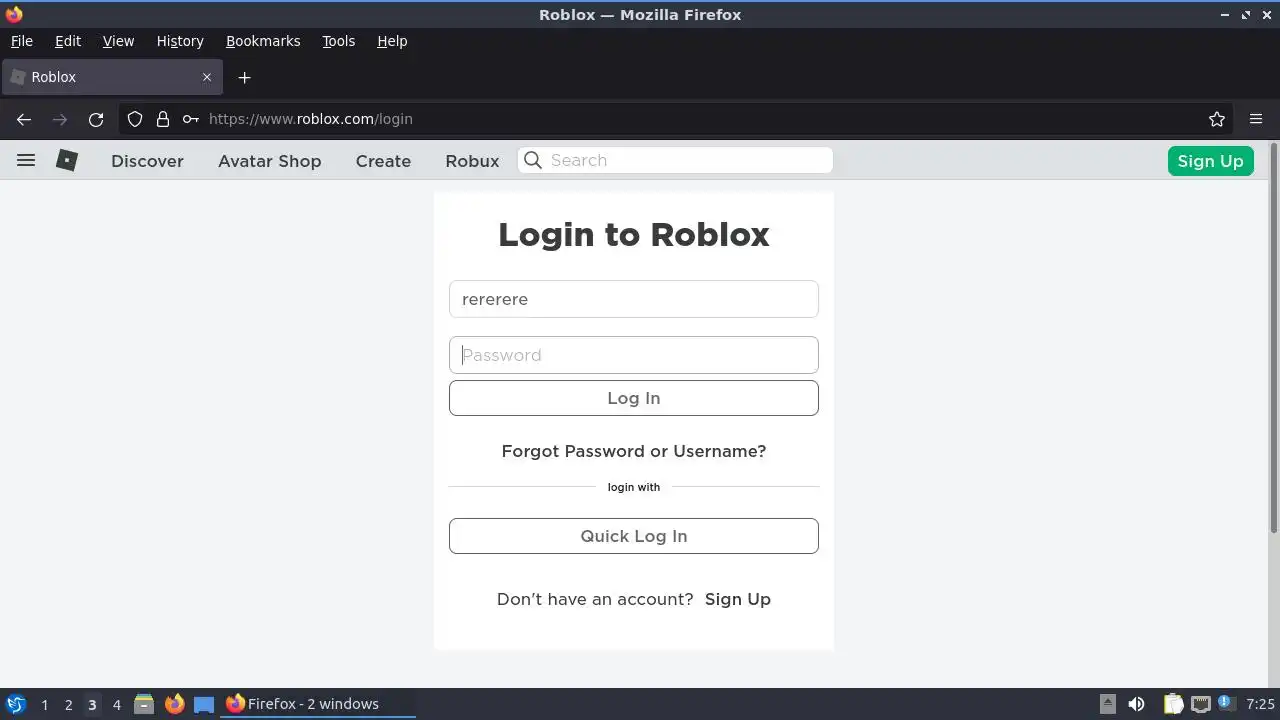Go back using browser back arrow
The image size is (1280, 720).
point(24,119)
